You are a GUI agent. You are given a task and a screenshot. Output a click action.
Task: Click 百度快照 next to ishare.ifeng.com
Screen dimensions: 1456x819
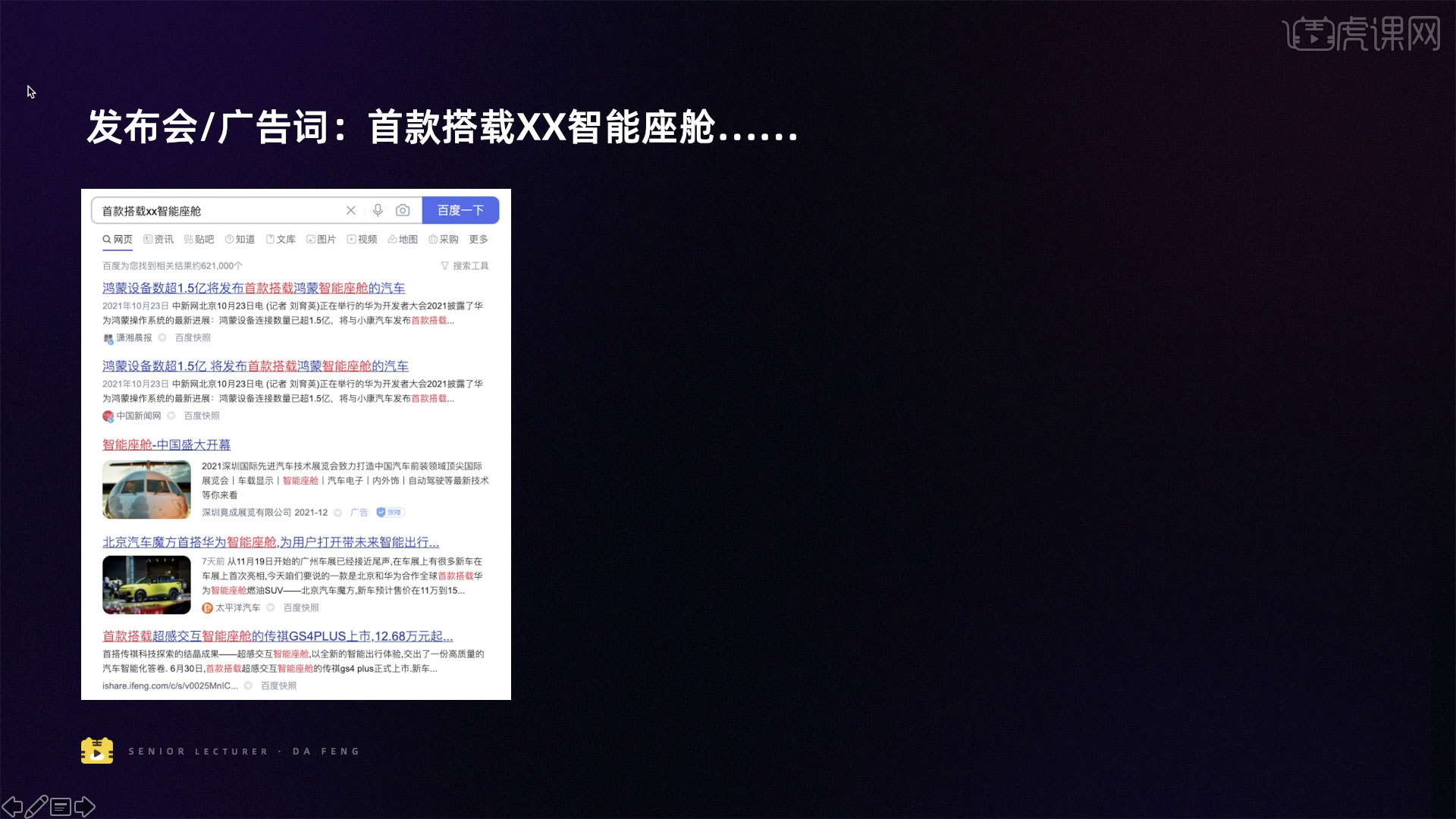(279, 686)
